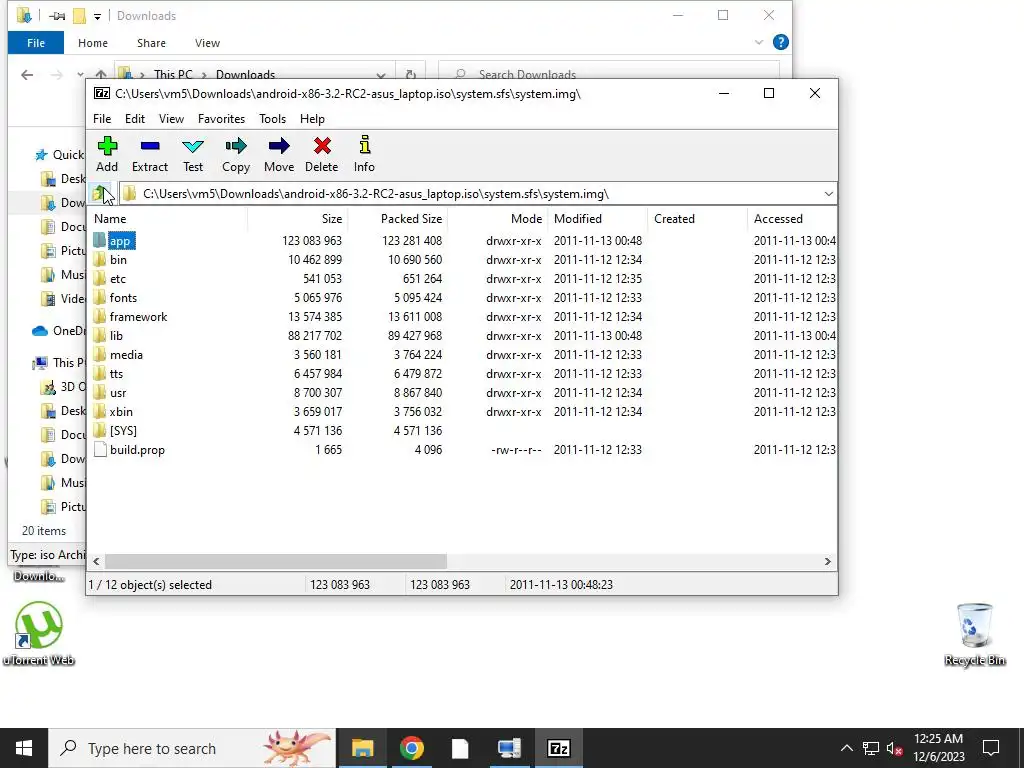Go up one folder level in 7-Zip
This screenshot has width=1024, height=768.
point(101,193)
